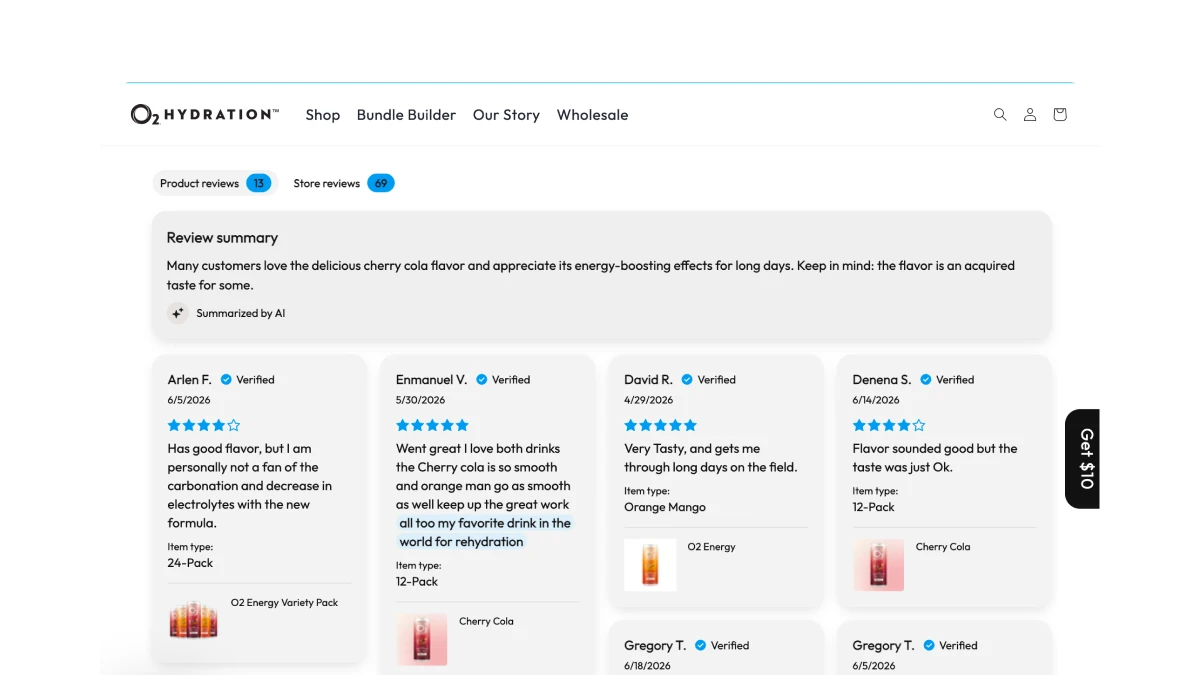Click the O2 Hydration logo
1200x675 pixels.
click(x=205, y=115)
